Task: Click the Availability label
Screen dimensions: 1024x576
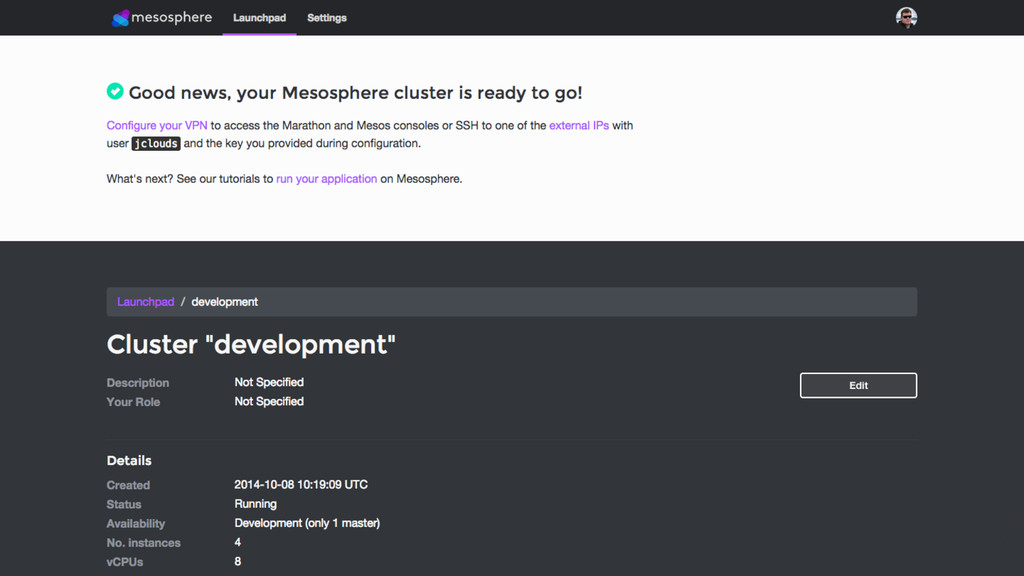Action: point(136,524)
